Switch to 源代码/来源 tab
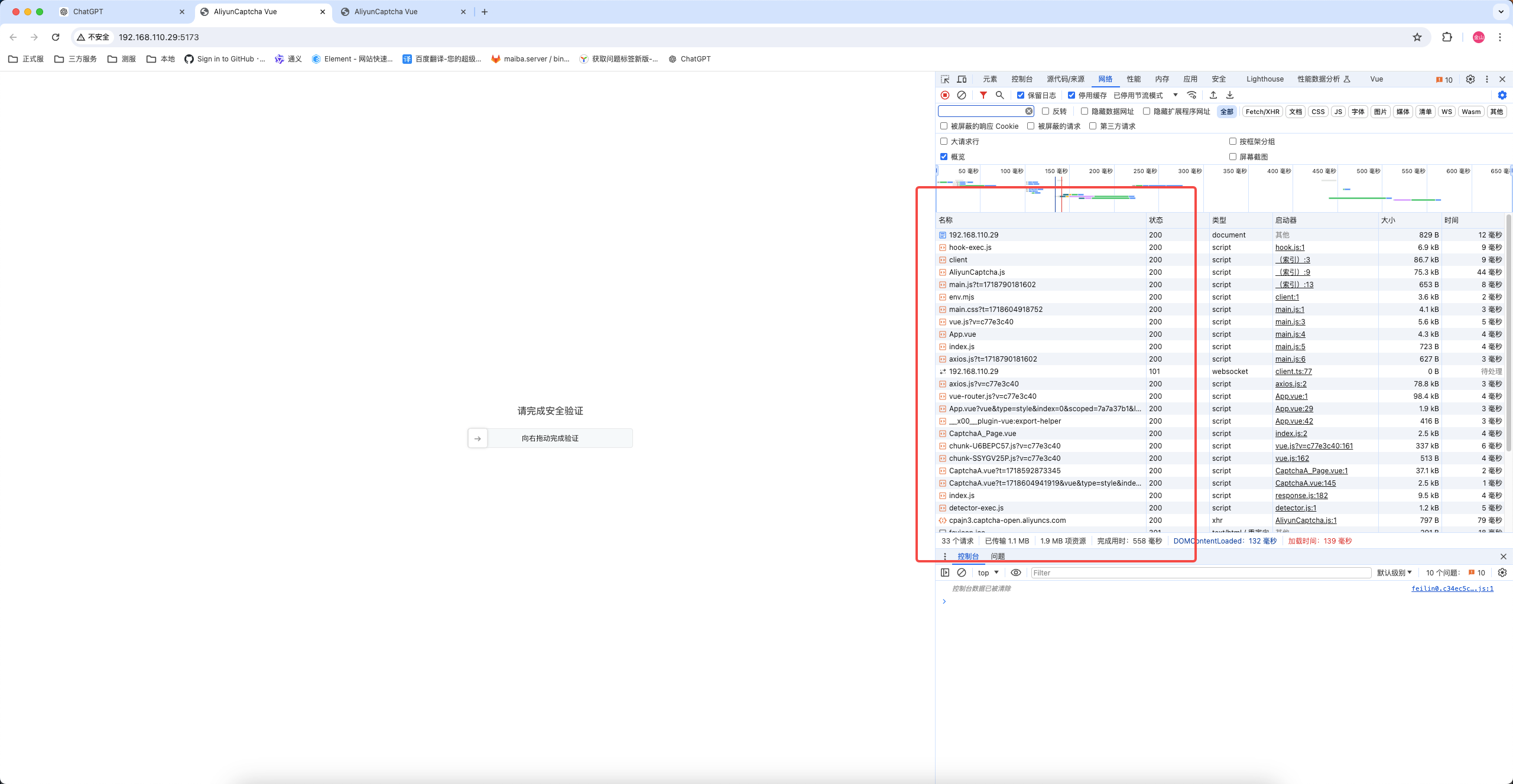This screenshot has width=1513, height=784. [1066, 79]
